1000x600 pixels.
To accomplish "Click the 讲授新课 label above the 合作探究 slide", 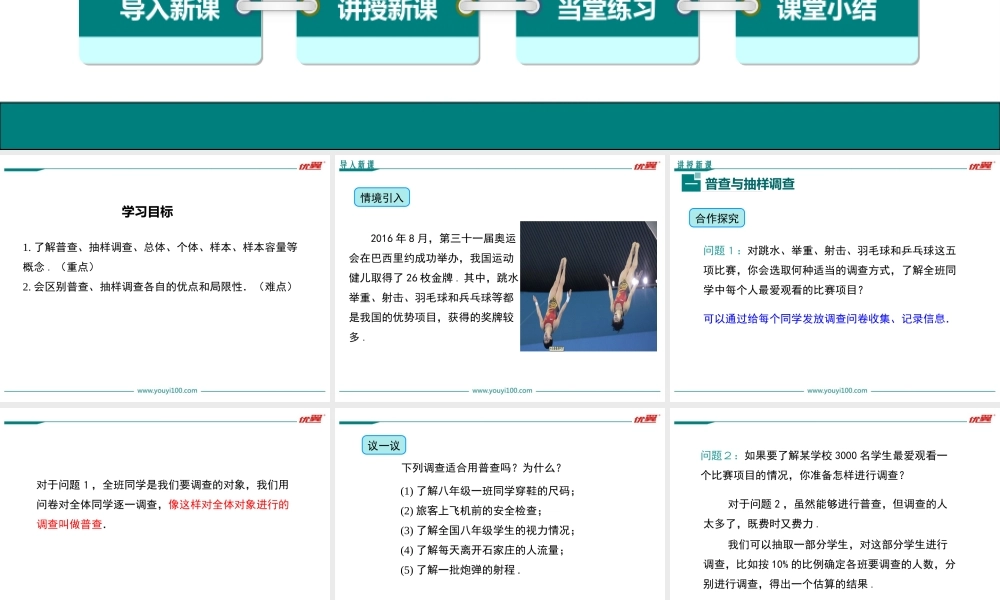I will click(693, 165).
